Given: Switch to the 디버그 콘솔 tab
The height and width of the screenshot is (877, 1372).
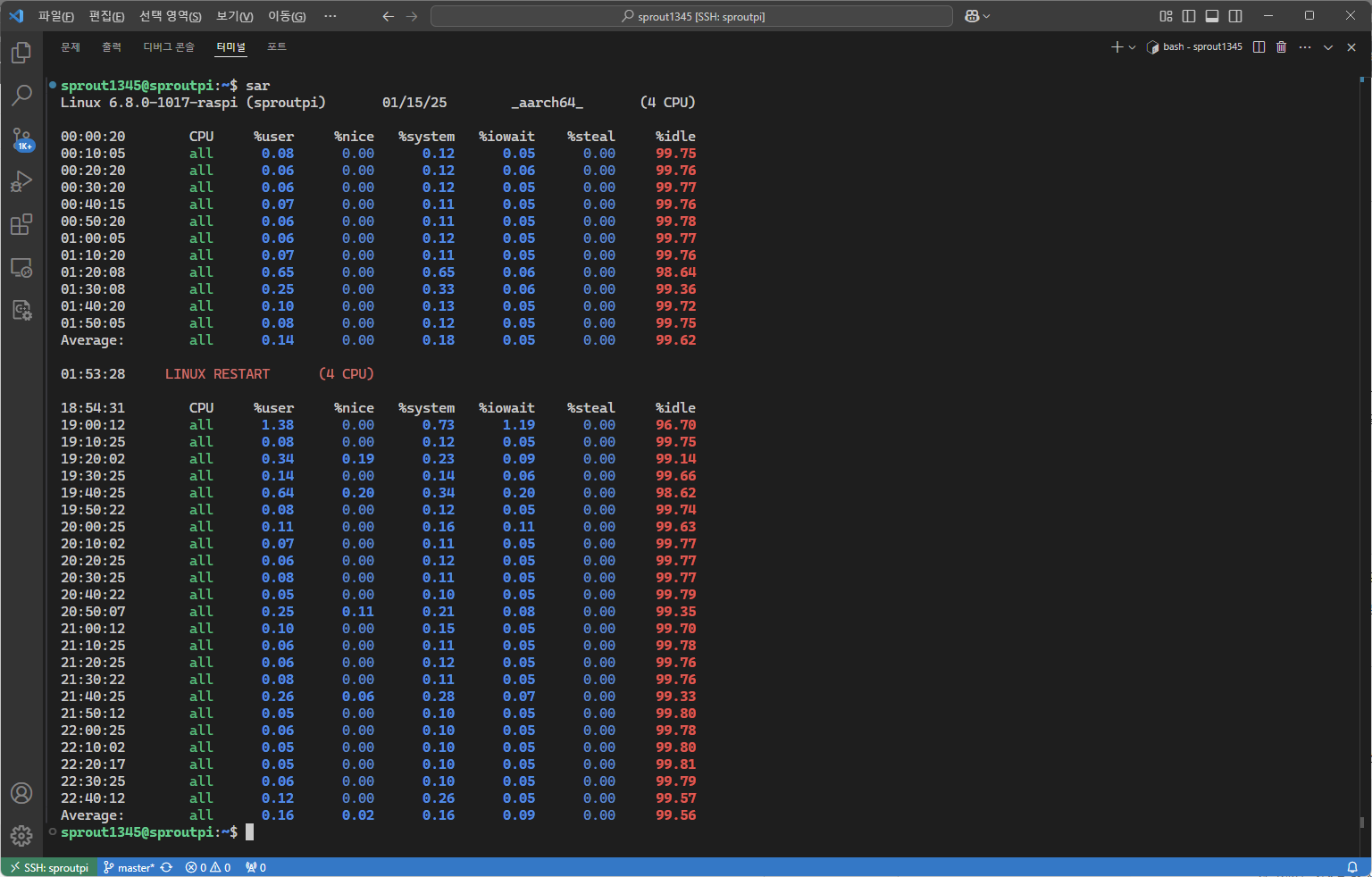Looking at the screenshot, I should (x=169, y=46).
